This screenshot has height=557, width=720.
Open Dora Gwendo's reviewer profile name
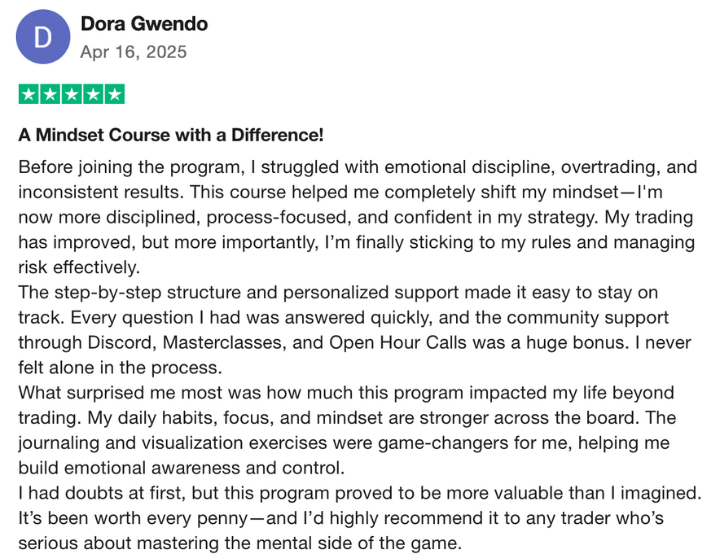coord(144,24)
